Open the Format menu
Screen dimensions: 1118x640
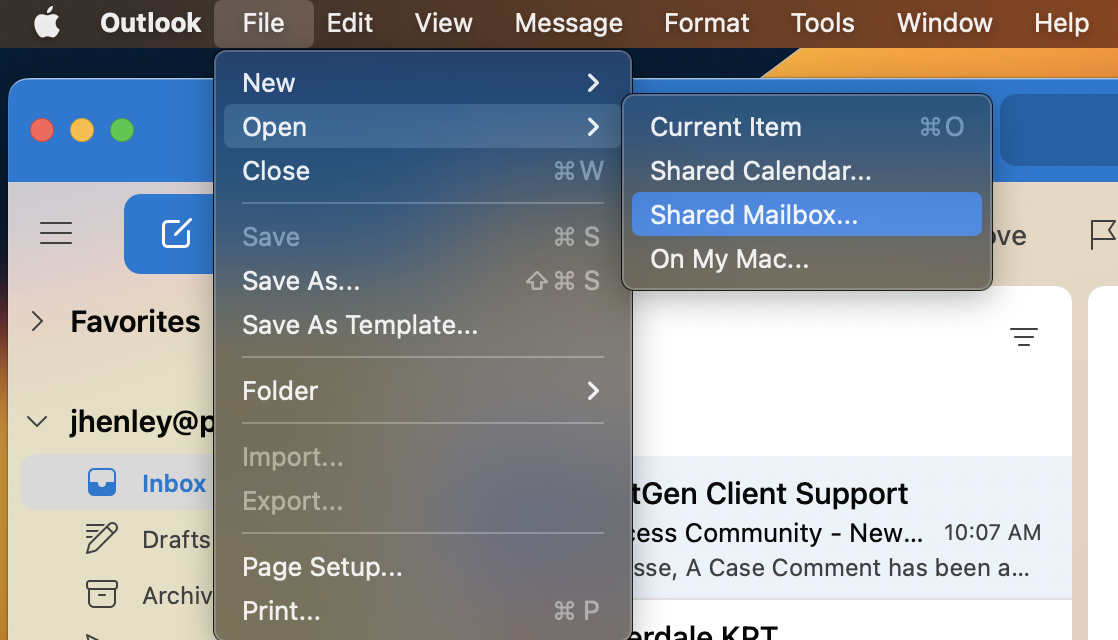706,23
